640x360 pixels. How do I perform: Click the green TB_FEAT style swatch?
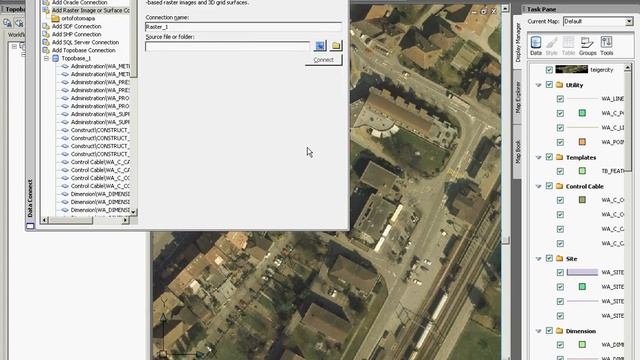[x=582, y=171]
